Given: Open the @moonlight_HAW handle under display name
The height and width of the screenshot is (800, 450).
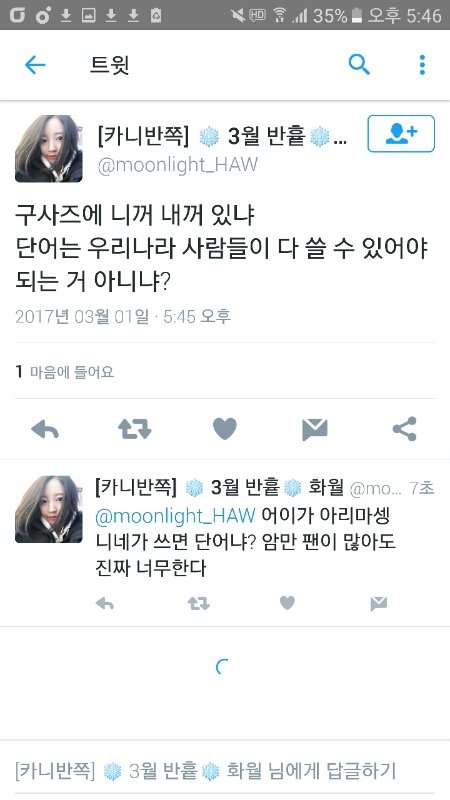Looking at the screenshot, I should (178, 165).
